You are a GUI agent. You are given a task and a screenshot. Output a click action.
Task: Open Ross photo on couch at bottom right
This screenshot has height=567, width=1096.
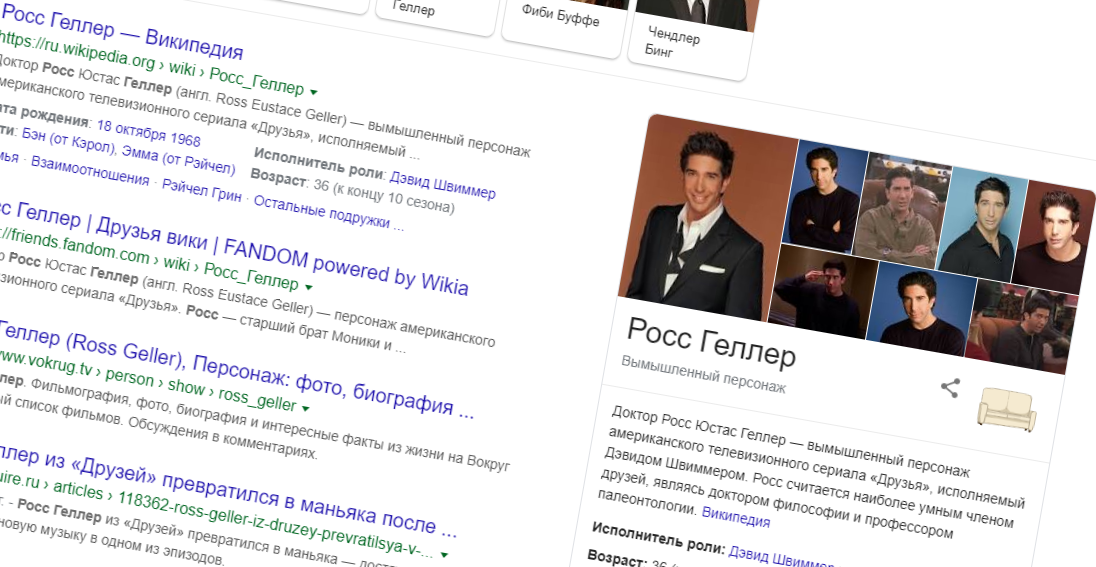pos(1021,325)
